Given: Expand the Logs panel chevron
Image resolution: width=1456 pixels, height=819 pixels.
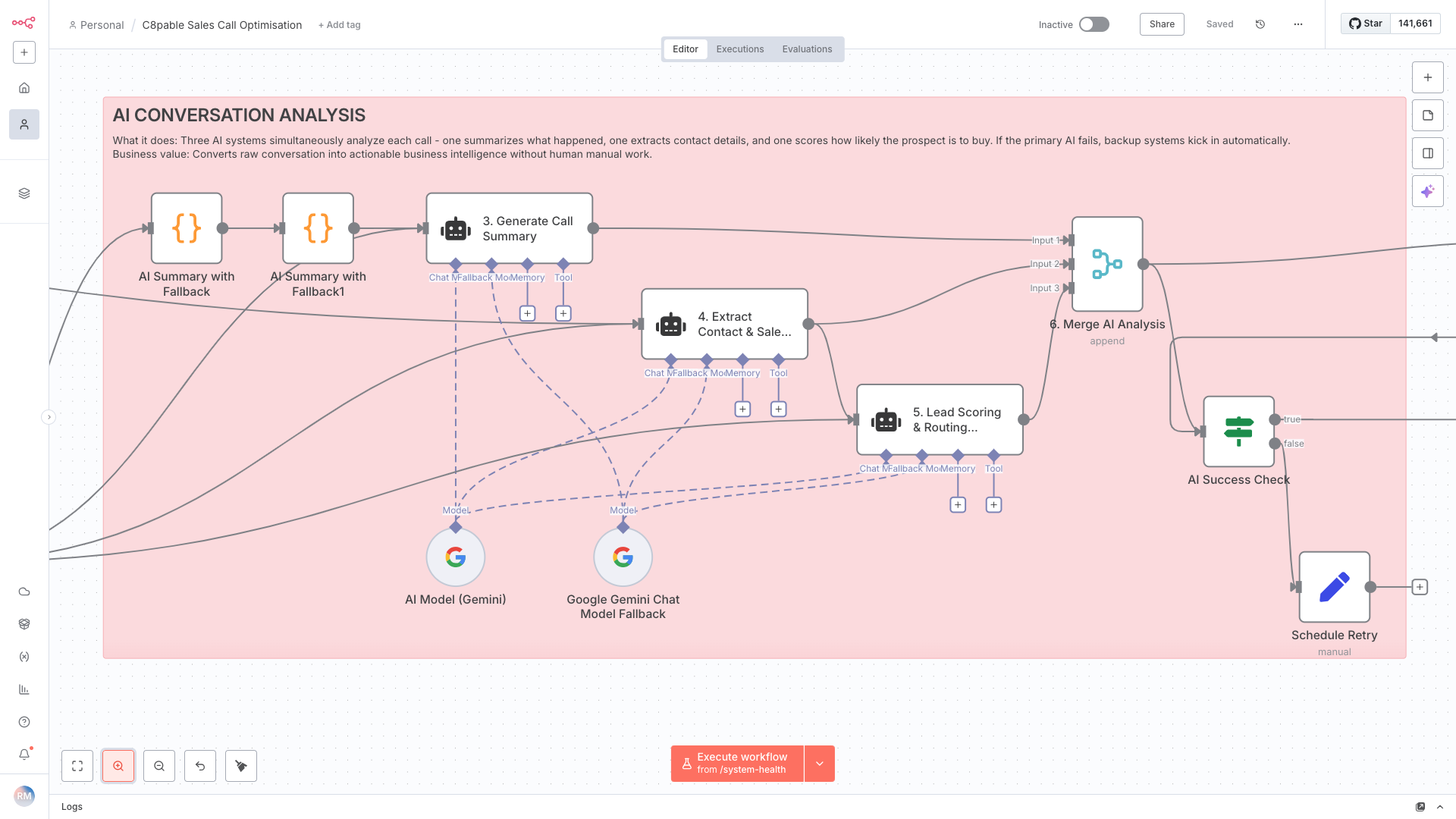Looking at the screenshot, I should (1440, 807).
